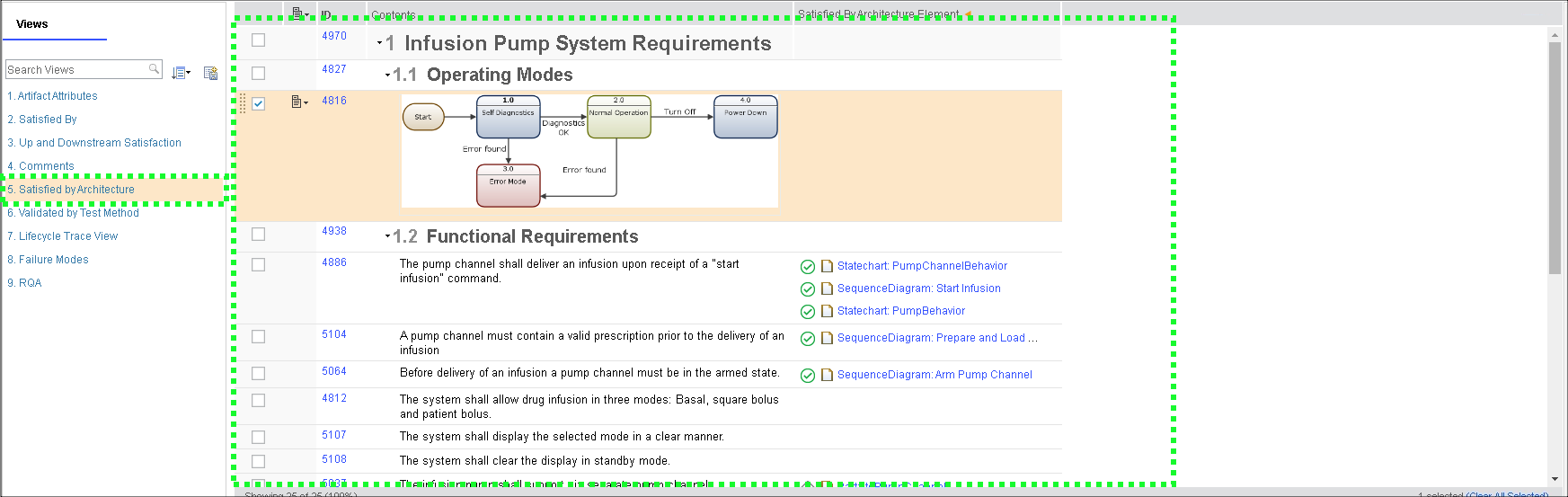Select the checkbox for requirement 5104
Screen dimensions: 1568x497
(259, 337)
